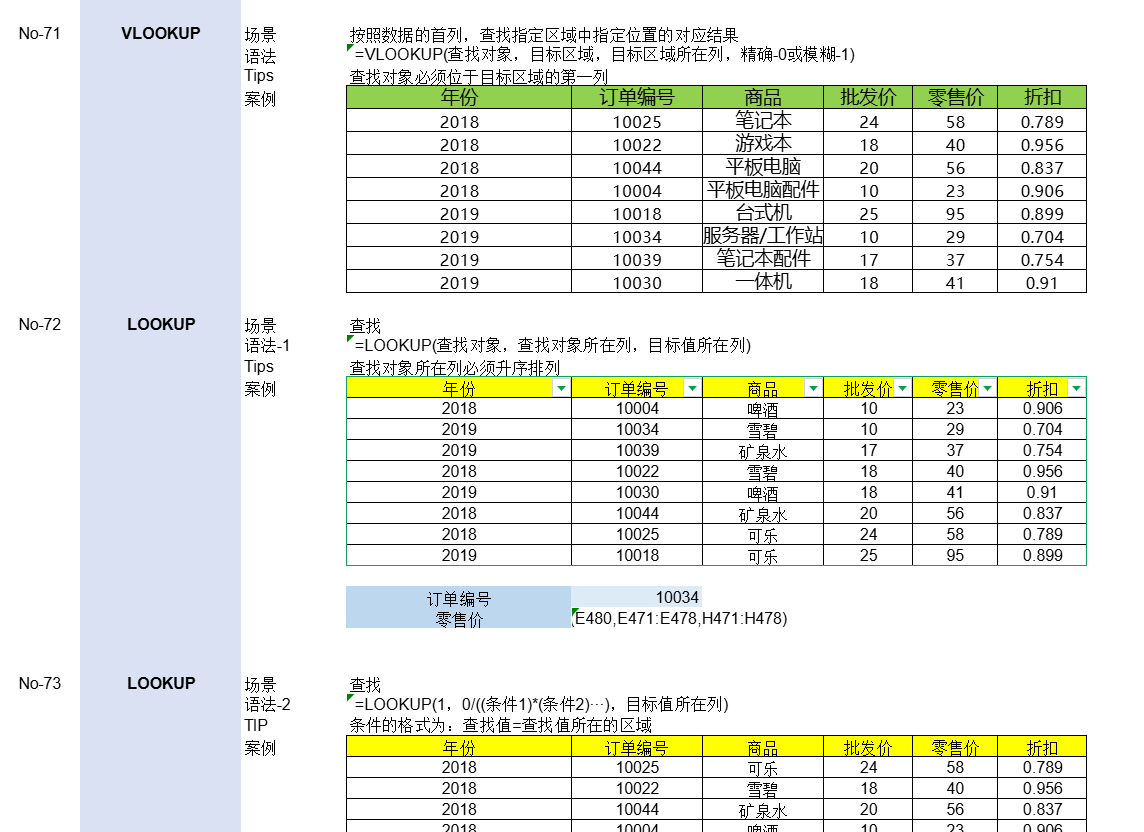Screen dimensions: 1144x832
Task: Select retail price 95 in green VLOOKUP table
Action: coord(955,214)
